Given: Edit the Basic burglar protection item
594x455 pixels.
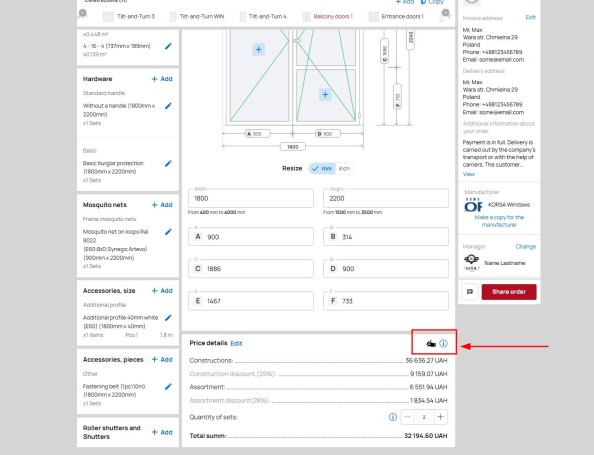Looking at the screenshot, I should [169, 164].
